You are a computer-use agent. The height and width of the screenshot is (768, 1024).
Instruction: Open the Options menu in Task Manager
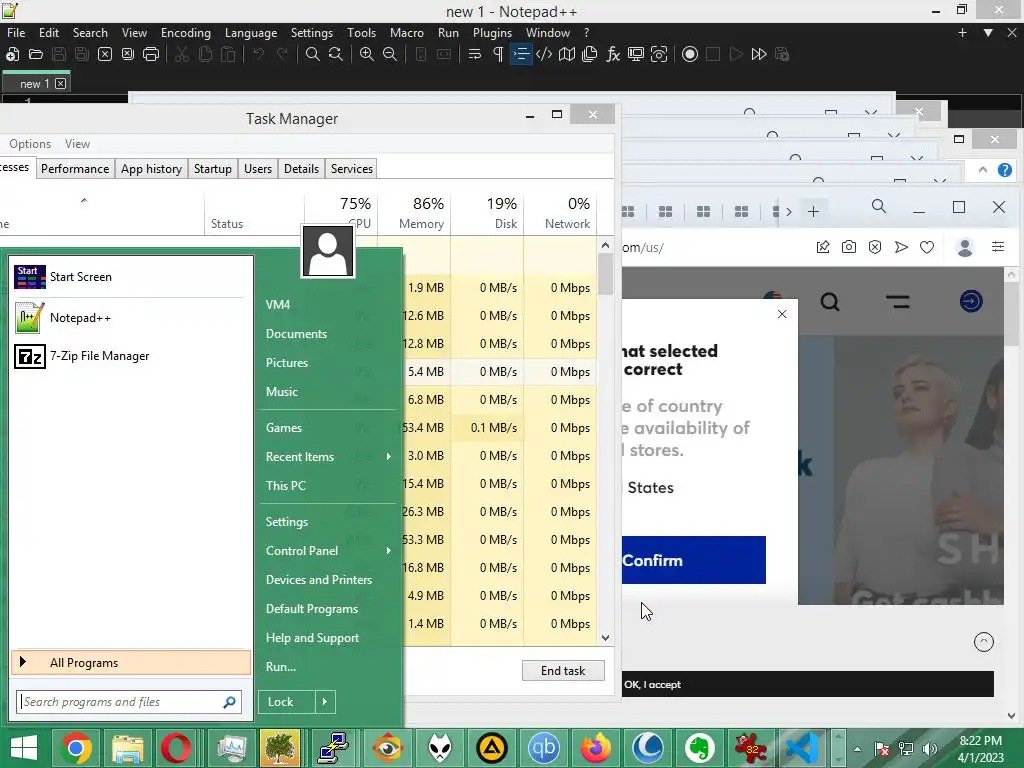pos(29,144)
